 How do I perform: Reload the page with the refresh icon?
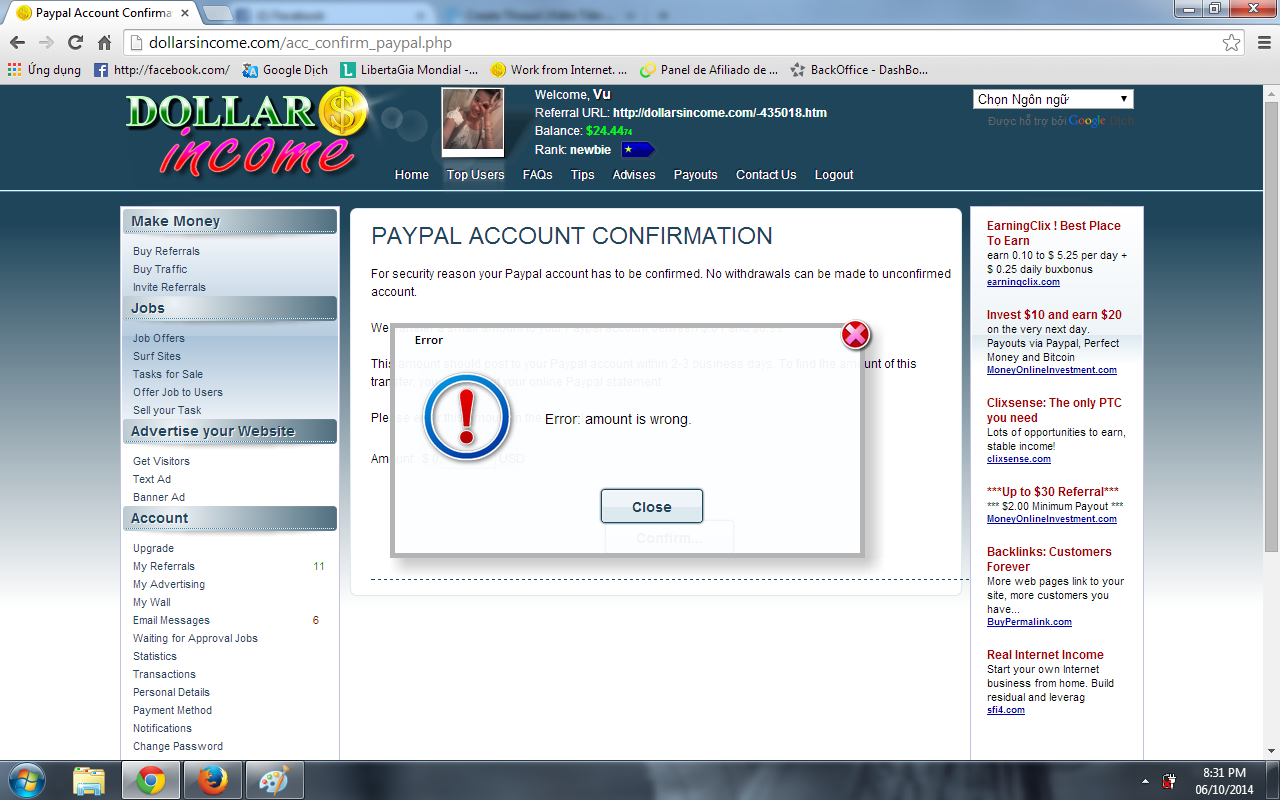coord(75,42)
